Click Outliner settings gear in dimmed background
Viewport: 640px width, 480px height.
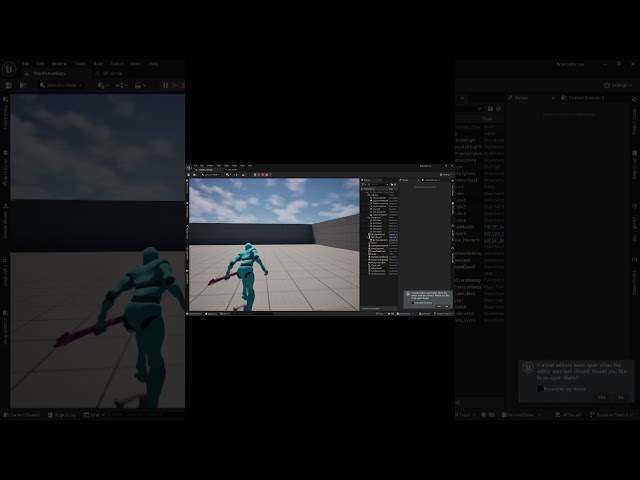tap(498, 109)
